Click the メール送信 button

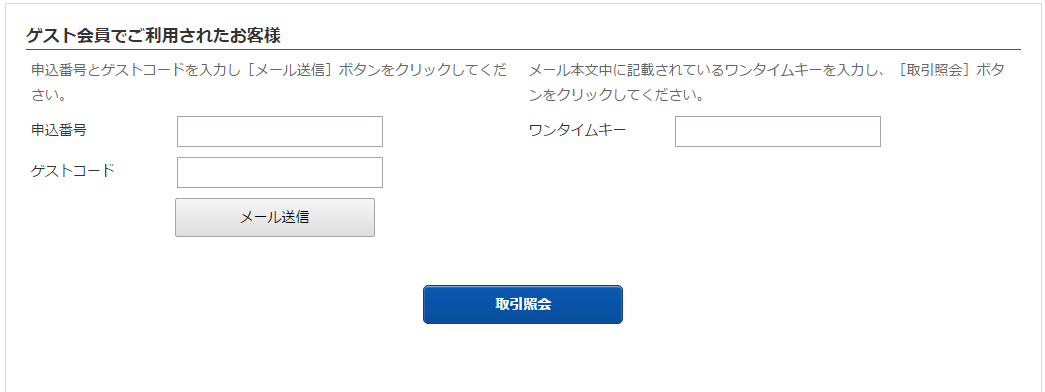[275, 217]
